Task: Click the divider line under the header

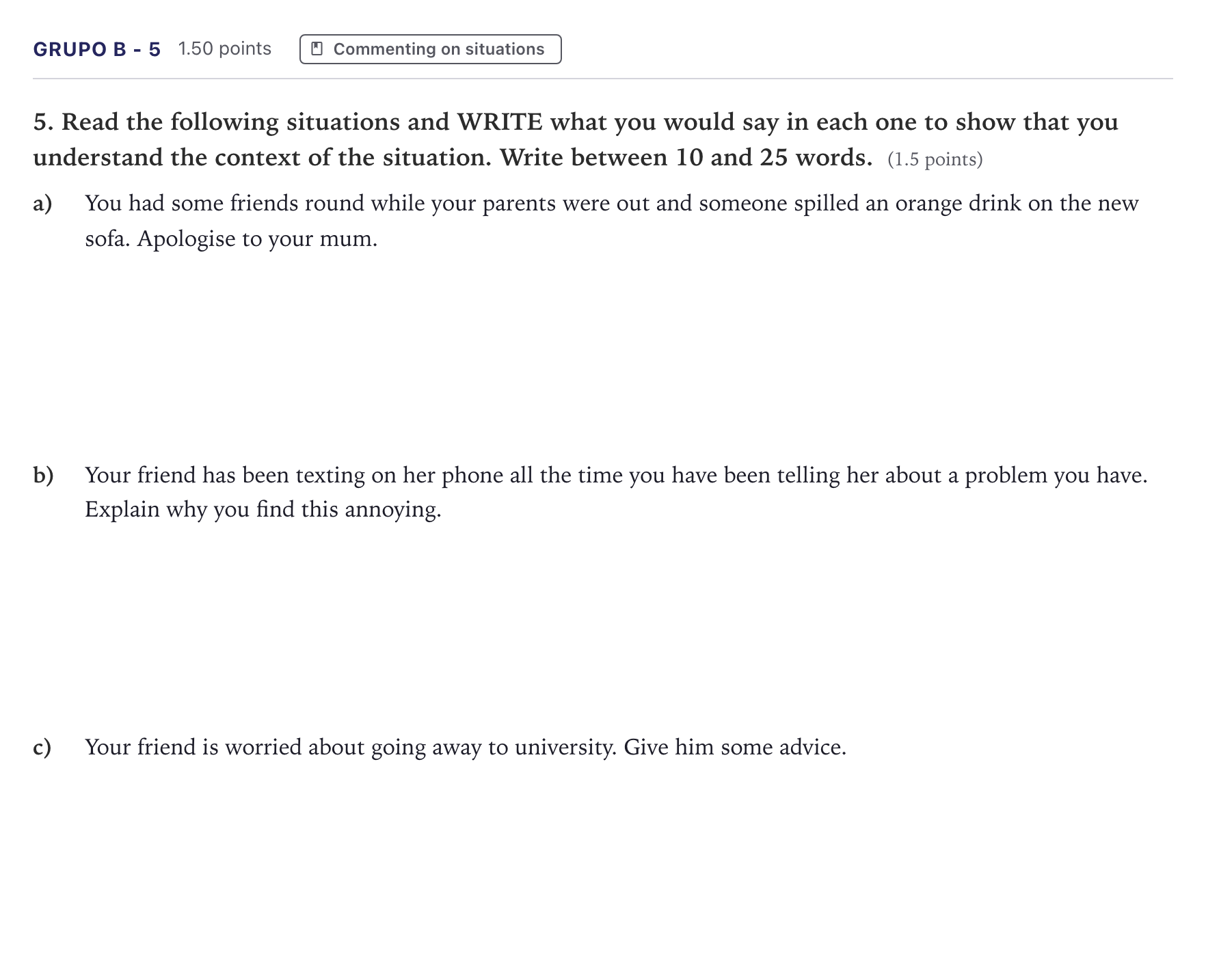Action: (603, 79)
